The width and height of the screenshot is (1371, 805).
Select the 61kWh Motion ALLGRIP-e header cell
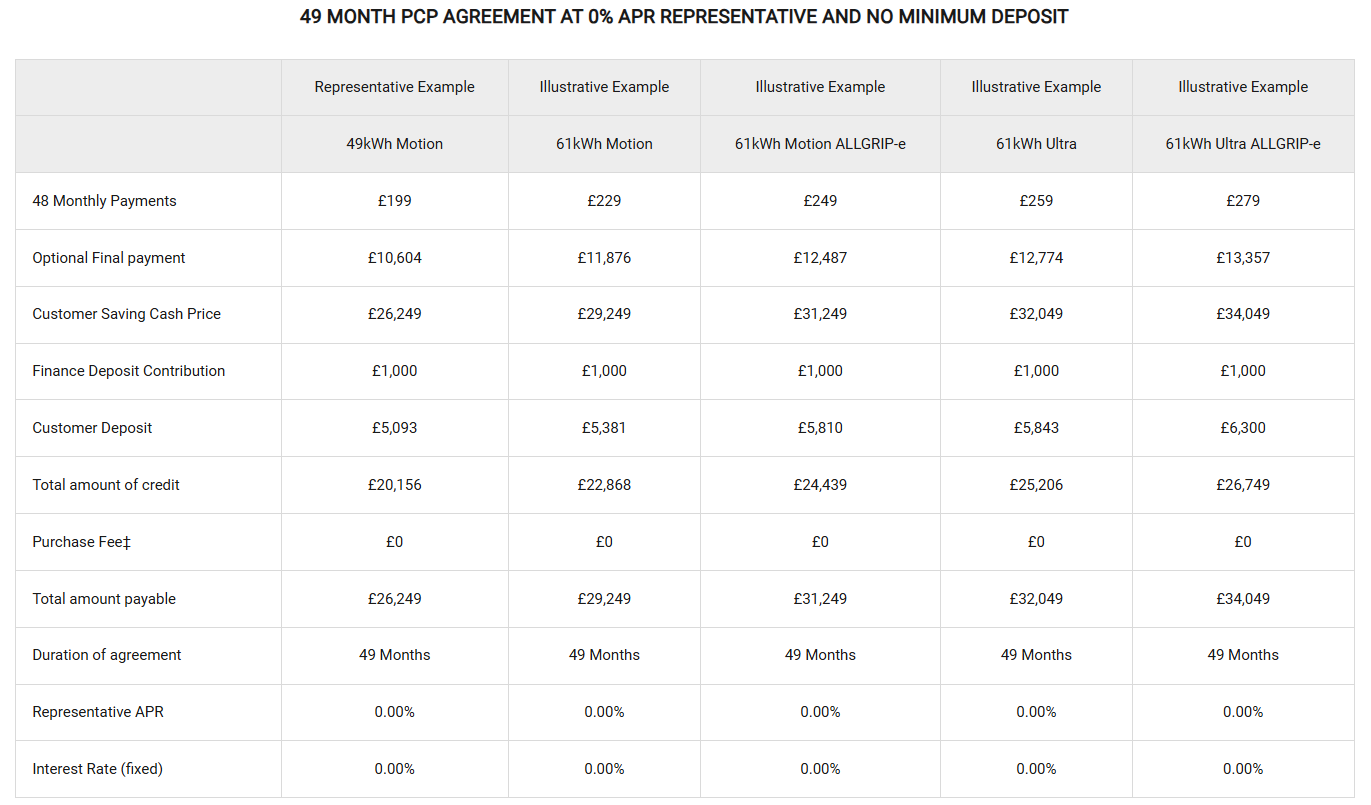[x=820, y=144]
